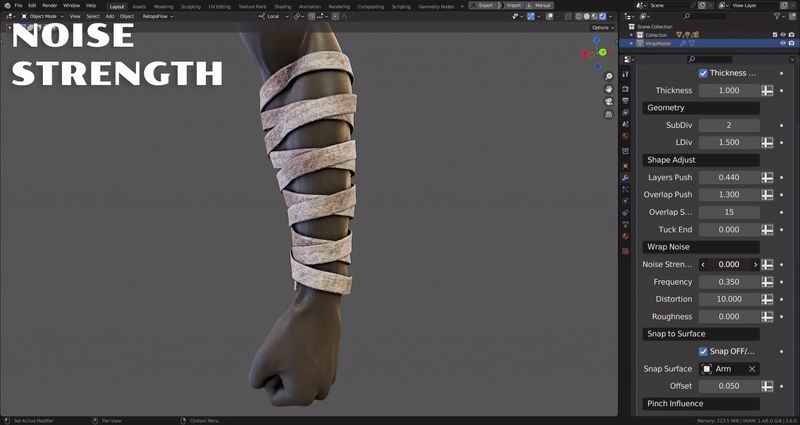The width and height of the screenshot is (800, 425).
Task: Uncheck the Snap OFF/ON checkbox
Action: coord(703,352)
